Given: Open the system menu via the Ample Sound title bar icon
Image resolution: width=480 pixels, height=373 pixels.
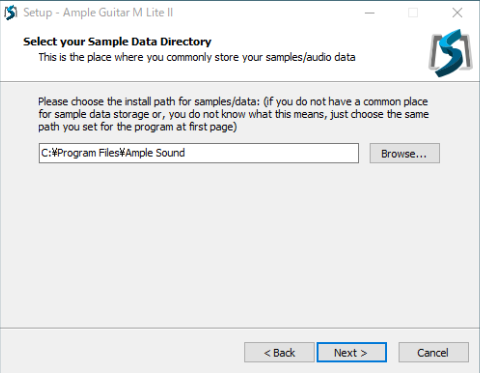Looking at the screenshot, I should (x=11, y=13).
